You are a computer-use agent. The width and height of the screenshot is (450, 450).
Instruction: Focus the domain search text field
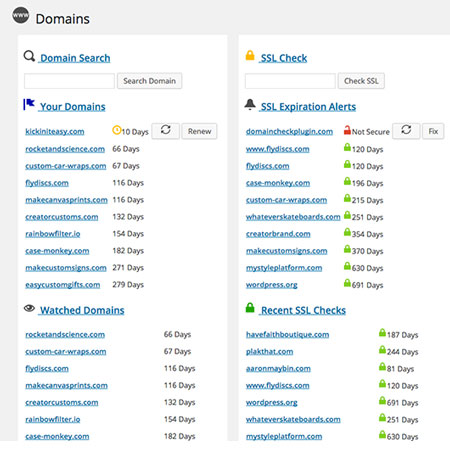[x=69, y=81]
